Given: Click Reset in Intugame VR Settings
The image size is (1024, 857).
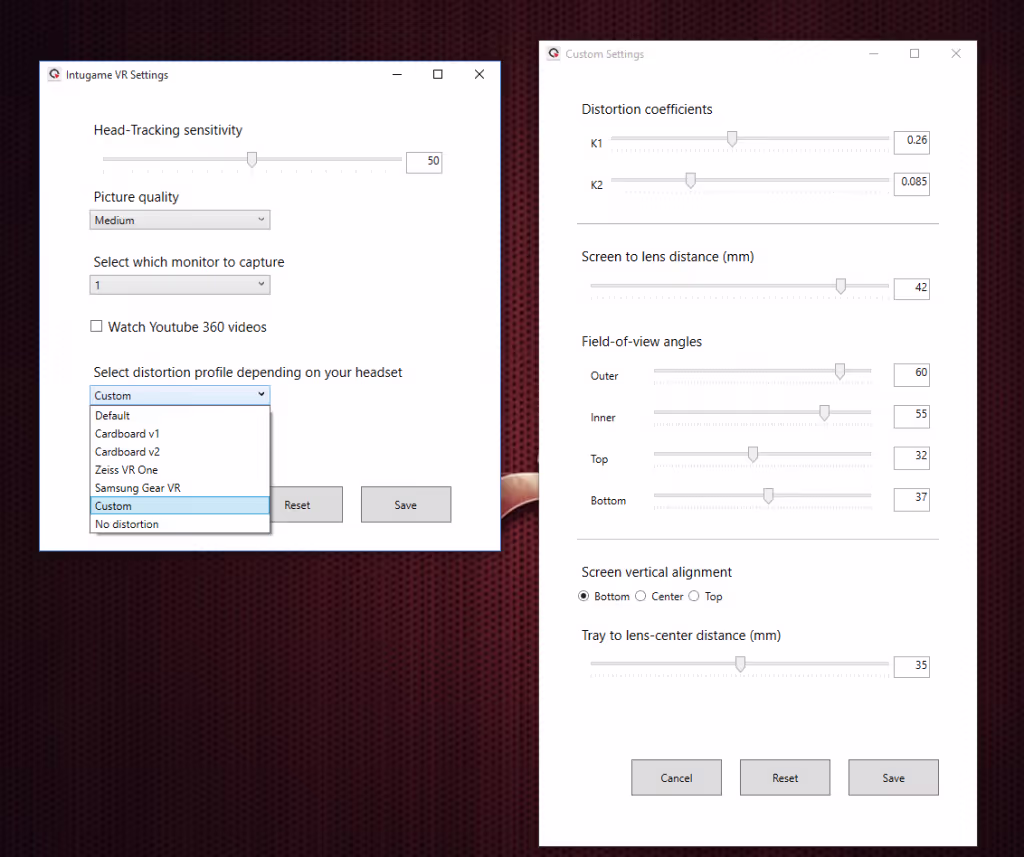Looking at the screenshot, I should (306, 504).
